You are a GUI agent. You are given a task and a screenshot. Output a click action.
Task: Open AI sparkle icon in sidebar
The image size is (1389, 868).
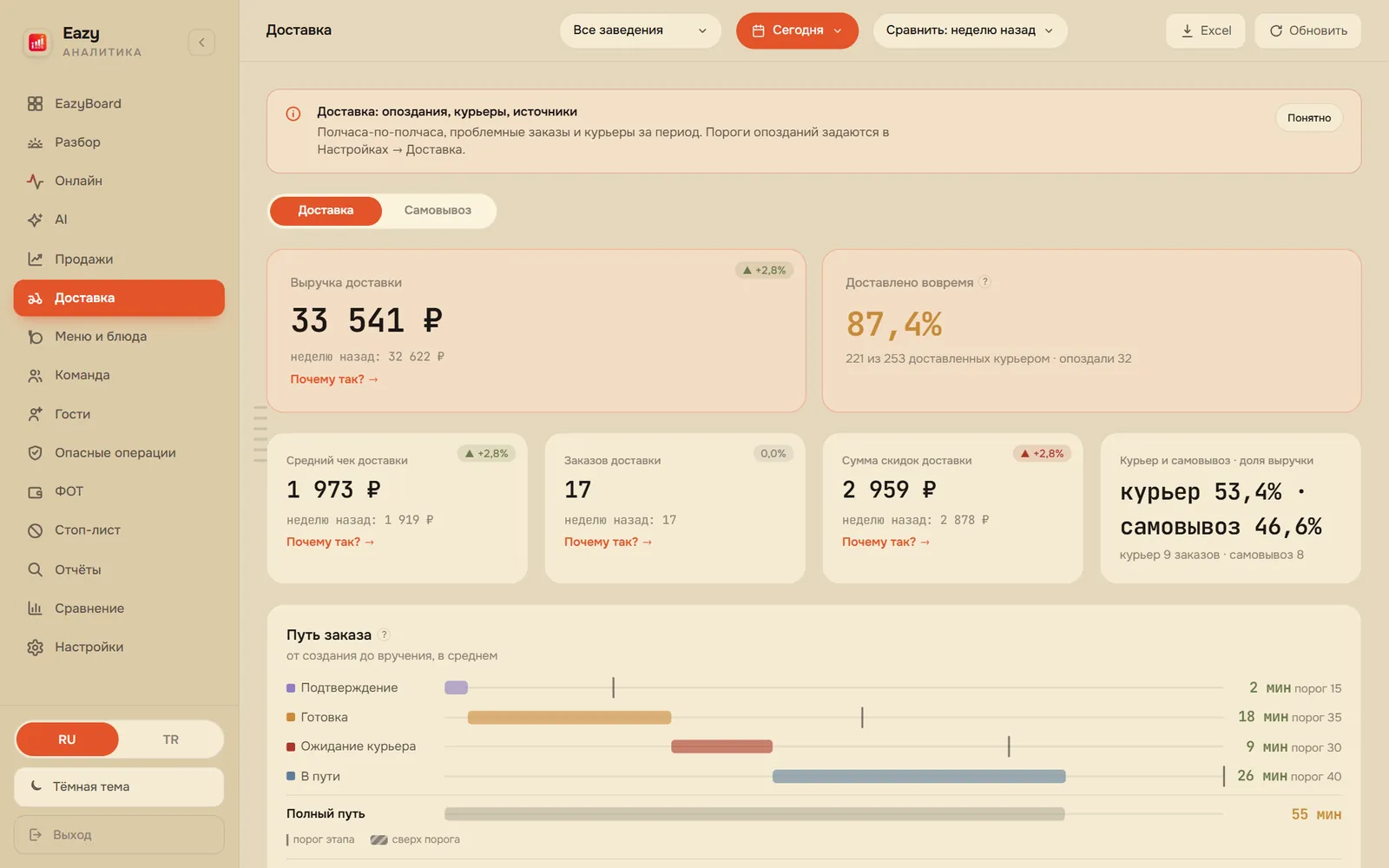(x=35, y=220)
